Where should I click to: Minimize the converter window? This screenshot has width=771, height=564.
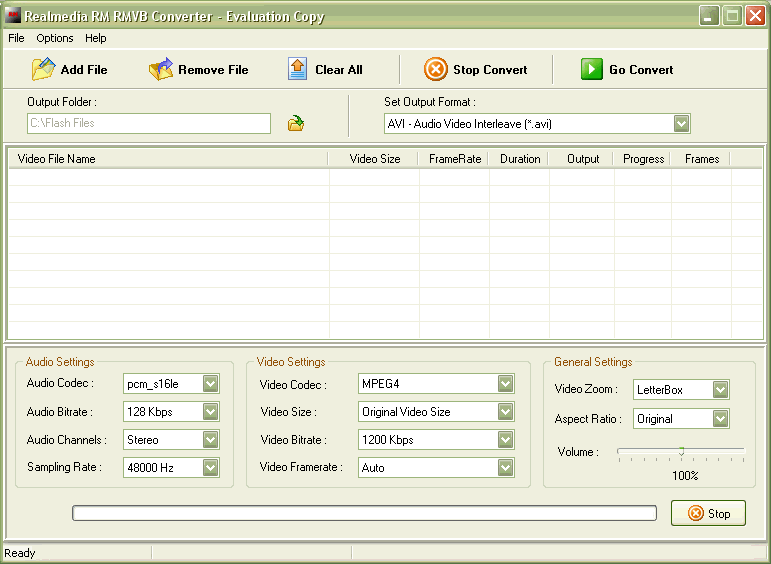(x=709, y=16)
